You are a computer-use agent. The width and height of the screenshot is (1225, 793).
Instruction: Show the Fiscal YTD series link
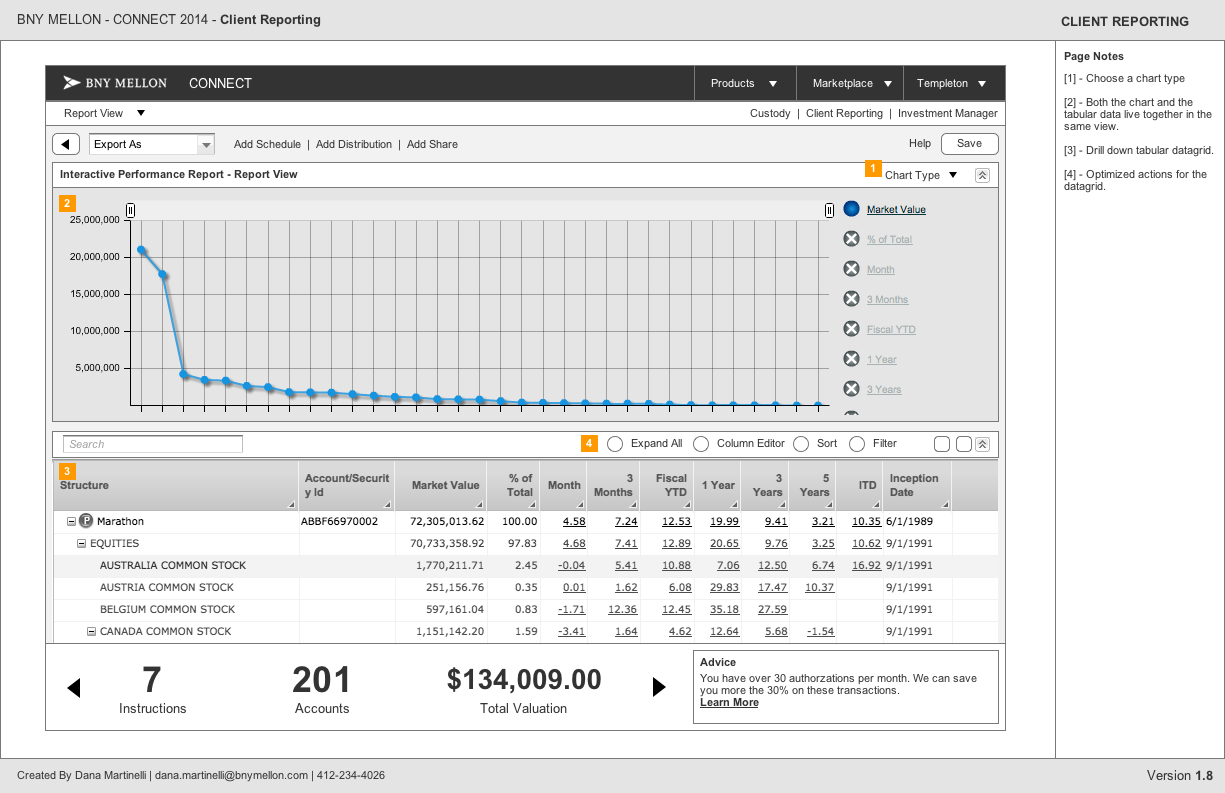[891, 330]
